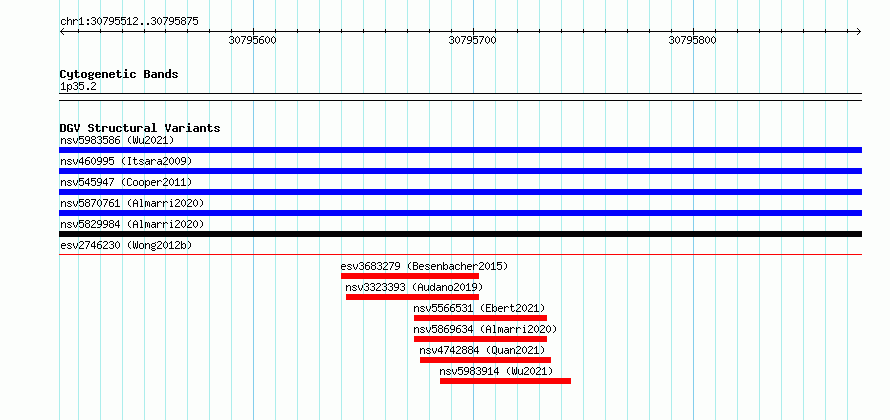Click the nsv5983586 (Wu2021) variant label
Image resolution: width=890 pixels, height=420 pixels.
[117, 140]
